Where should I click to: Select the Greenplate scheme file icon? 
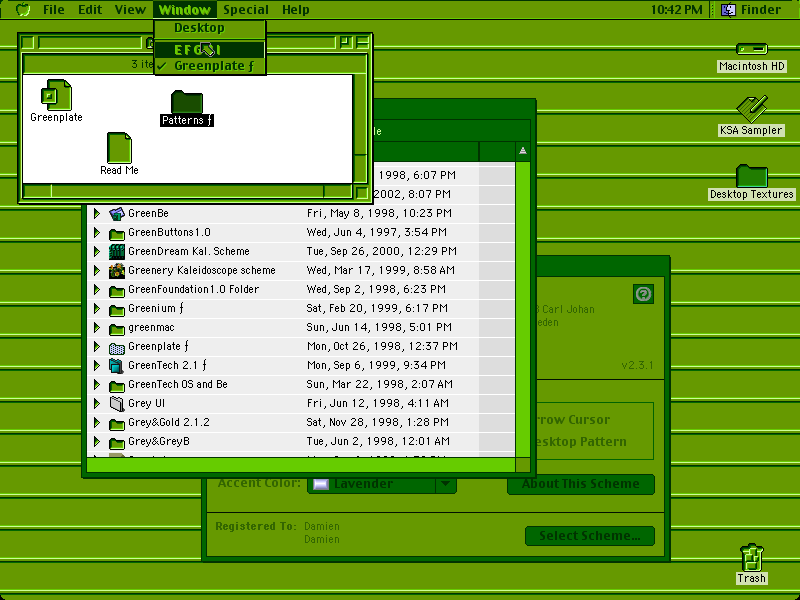pyautogui.click(x=56, y=95)
